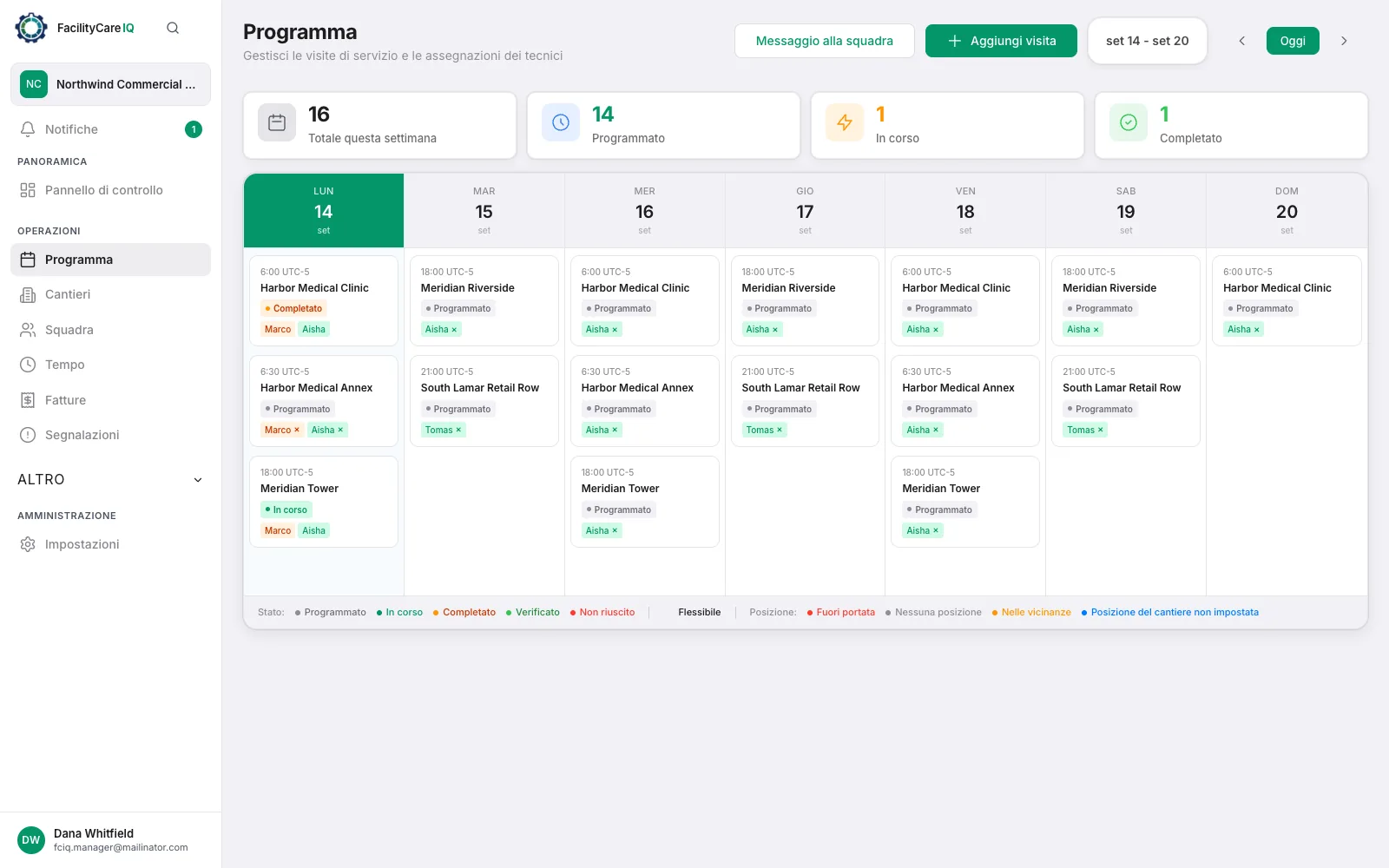Remove Tomas from Tuesday South Lamar Retail Row
1389x868 pixels.
click(x=458, y=430)
